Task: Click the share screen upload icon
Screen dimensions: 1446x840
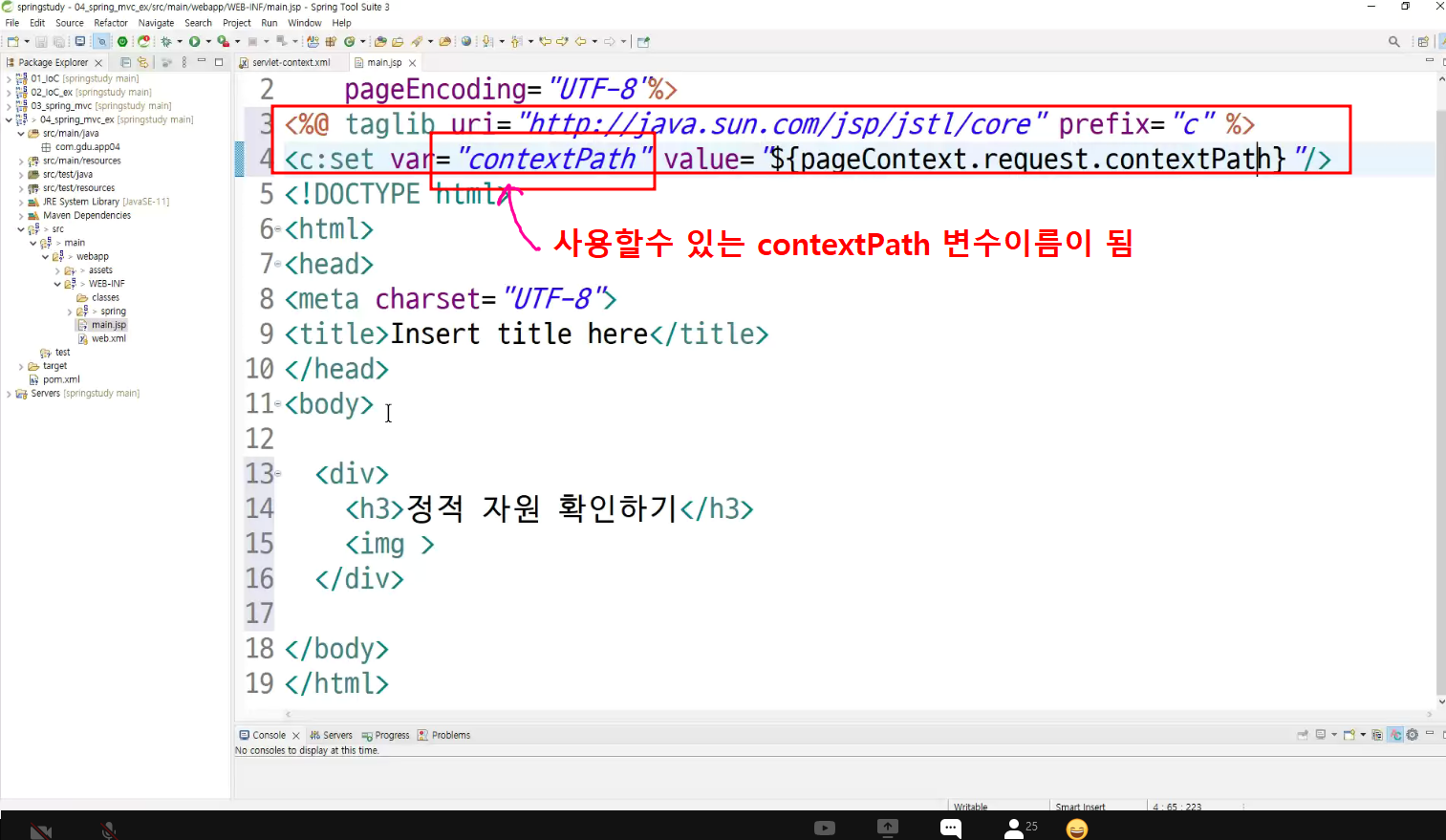Action: point(888,828)
